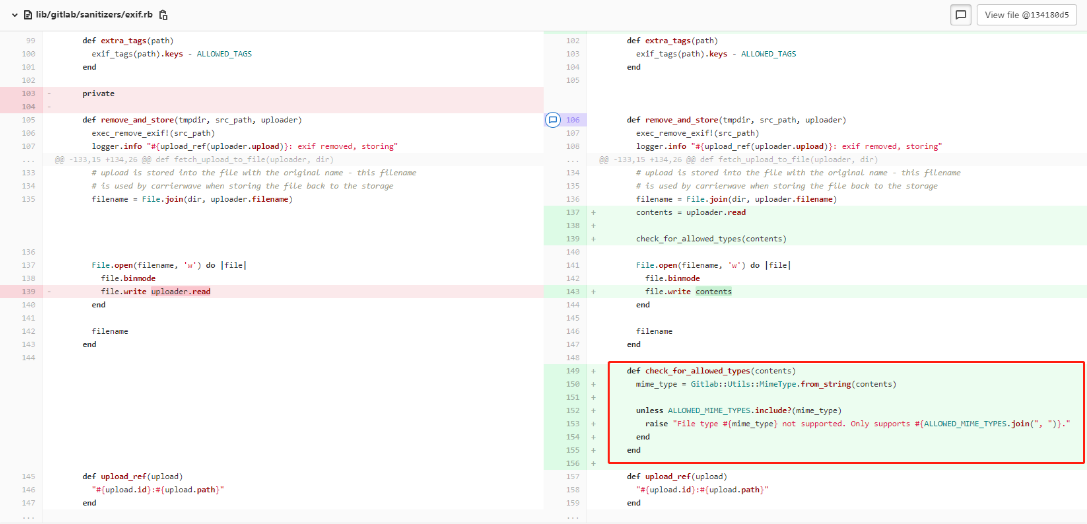Click new line 107 'exec_remove_exif!(src_path)'

point(697,133)
